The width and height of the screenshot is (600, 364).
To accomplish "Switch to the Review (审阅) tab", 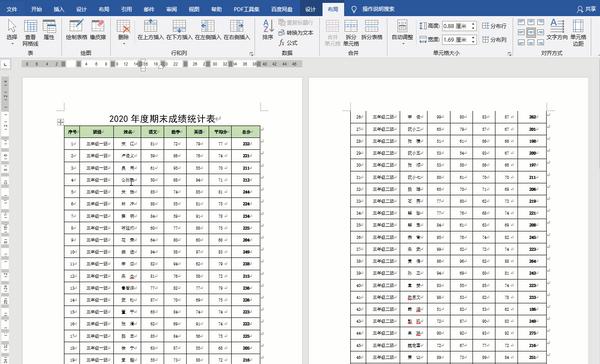I will pyautogui.click(x=171, y=9).
